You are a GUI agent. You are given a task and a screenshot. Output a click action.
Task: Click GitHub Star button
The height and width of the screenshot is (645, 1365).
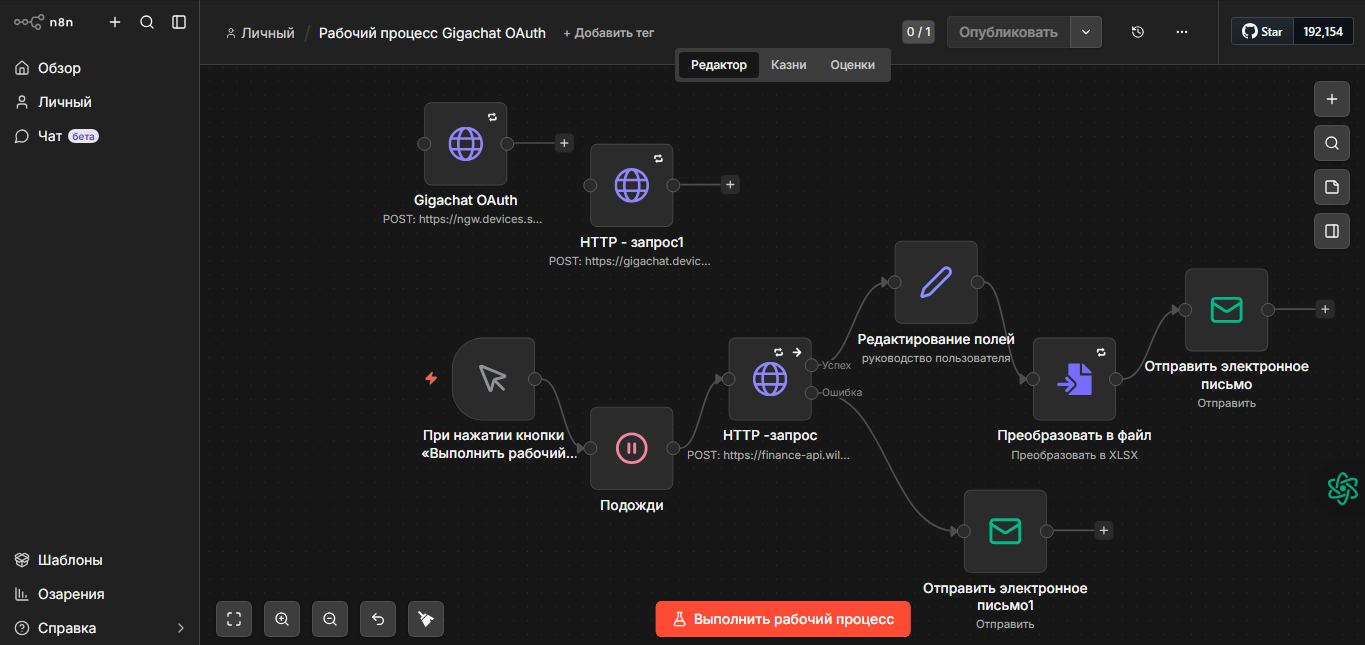1262,32
